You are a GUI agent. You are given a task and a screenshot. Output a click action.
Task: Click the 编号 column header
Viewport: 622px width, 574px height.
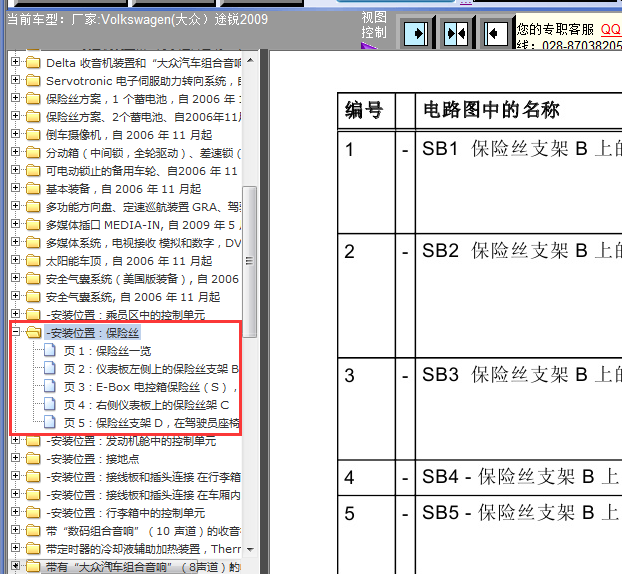[366, 111]
